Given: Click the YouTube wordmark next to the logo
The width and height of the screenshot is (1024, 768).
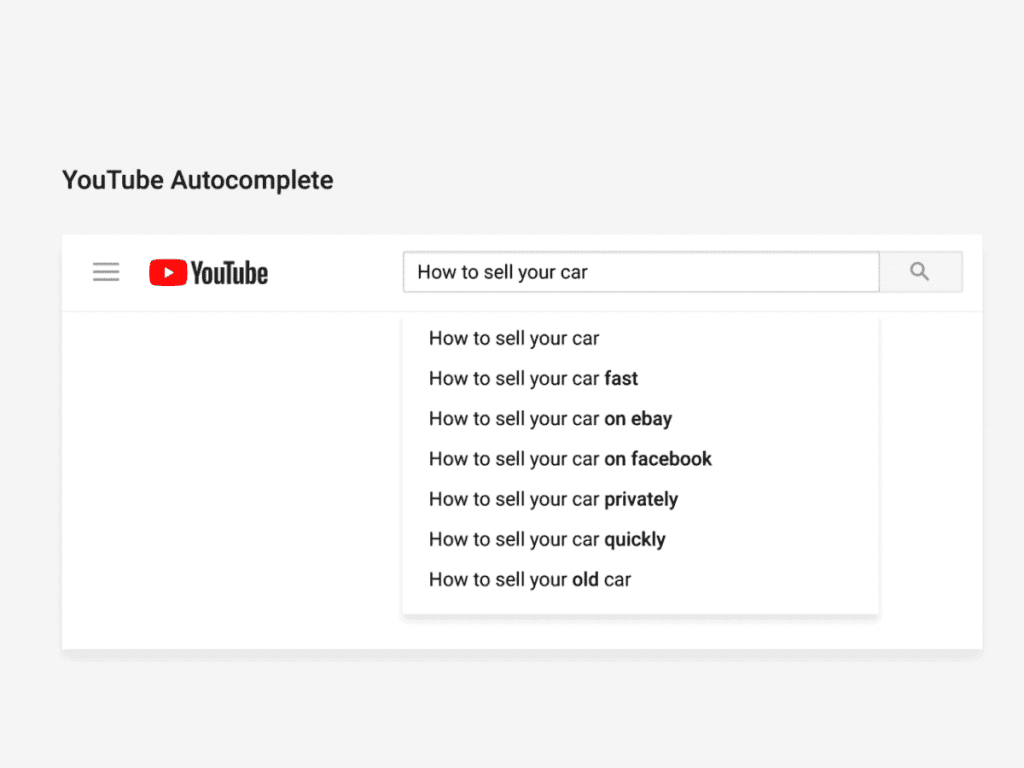Looking at the screenshot, I should 228,271.
